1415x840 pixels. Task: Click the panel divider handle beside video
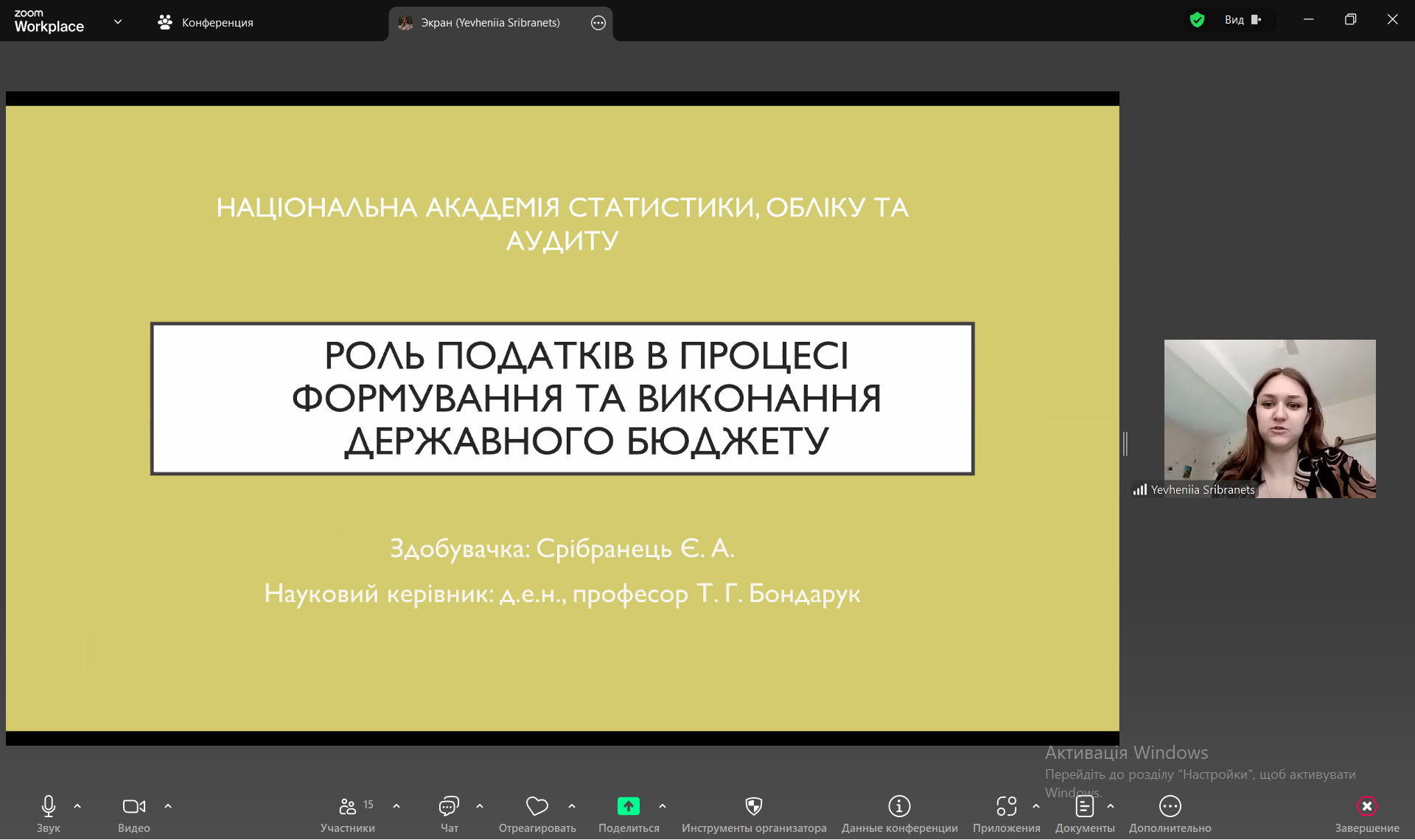point(1125,444)
